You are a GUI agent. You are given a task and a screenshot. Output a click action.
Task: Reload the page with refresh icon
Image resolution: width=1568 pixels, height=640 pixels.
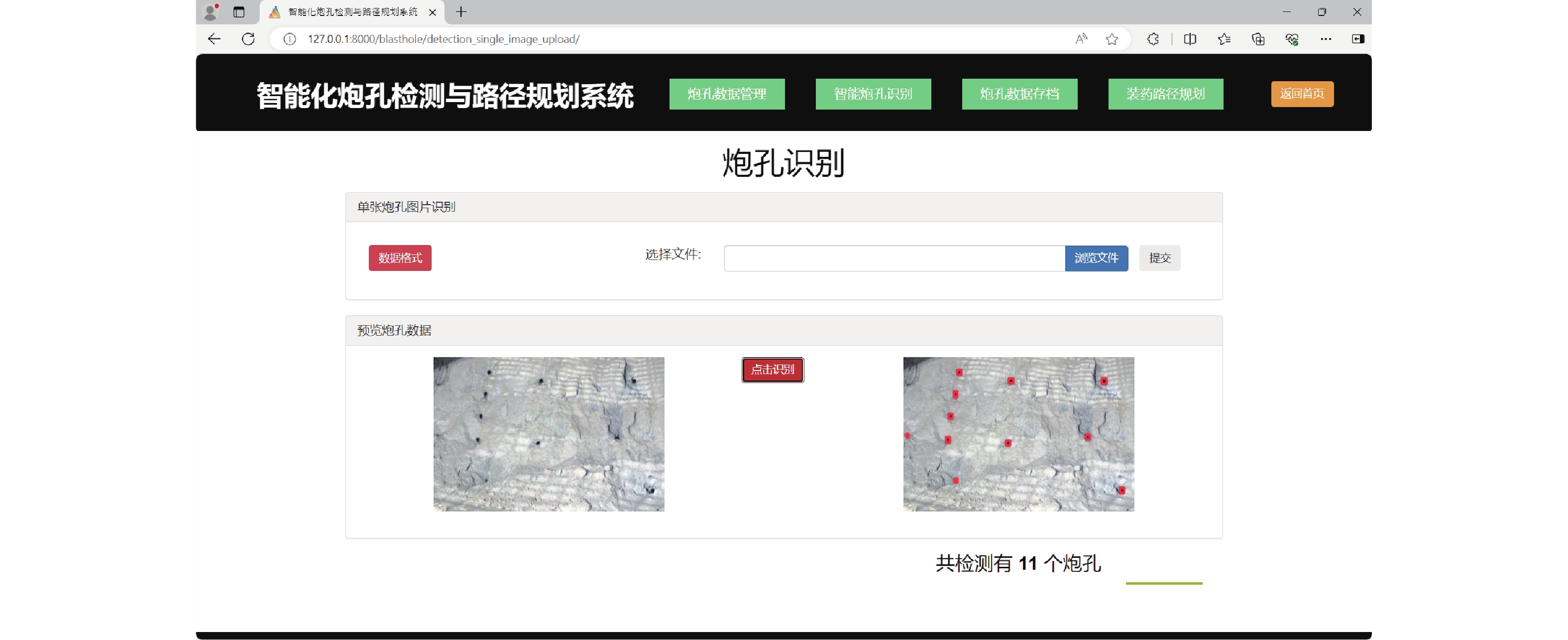click(x=248, y=39)
